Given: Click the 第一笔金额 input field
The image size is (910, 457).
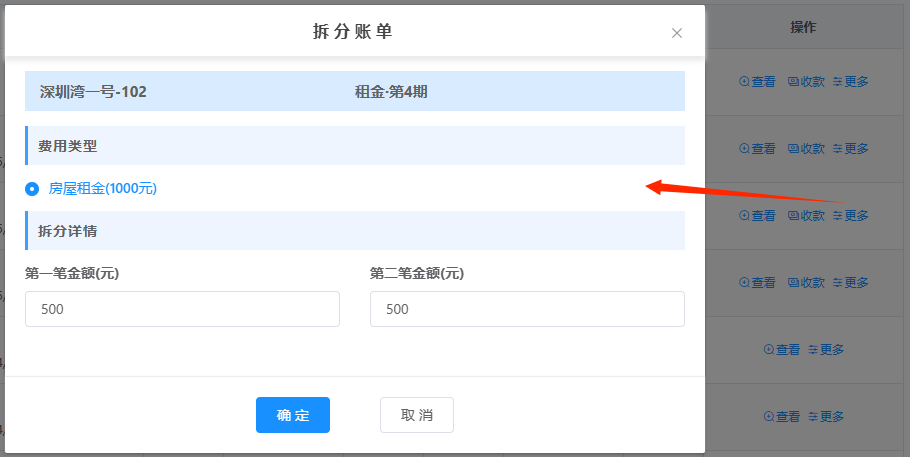Looking at the screenshot, I should 182,309.
